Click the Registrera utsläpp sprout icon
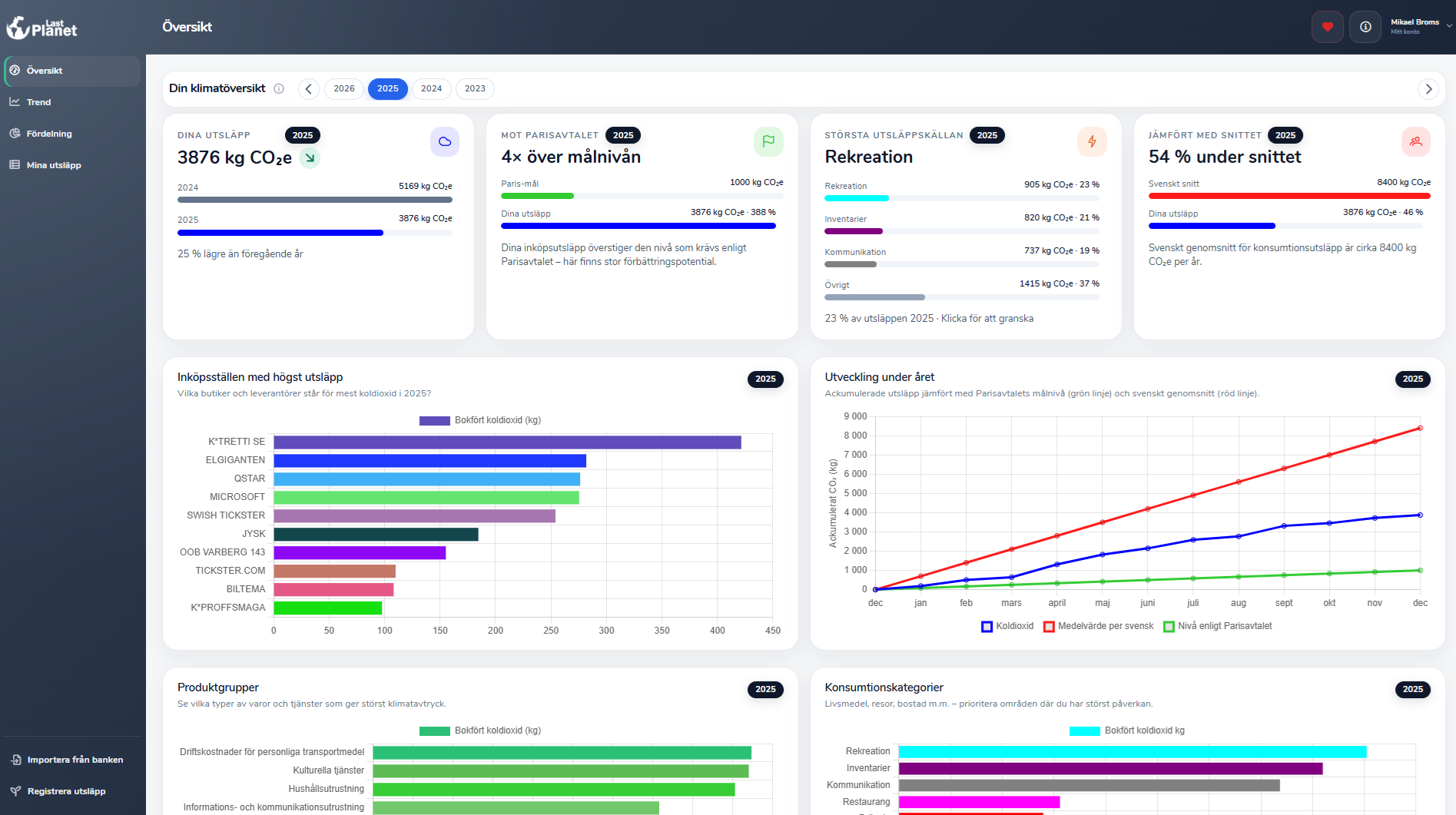This screenshot has width=1456, height=815. click(15, 791)
